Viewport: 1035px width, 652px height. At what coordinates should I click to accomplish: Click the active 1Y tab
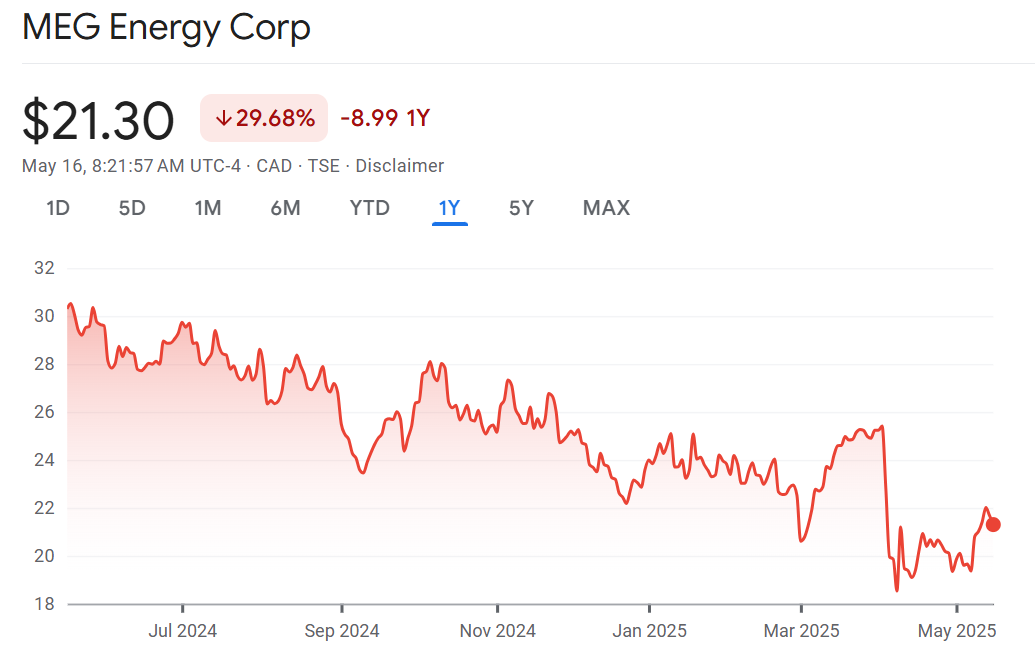(449, 208)
